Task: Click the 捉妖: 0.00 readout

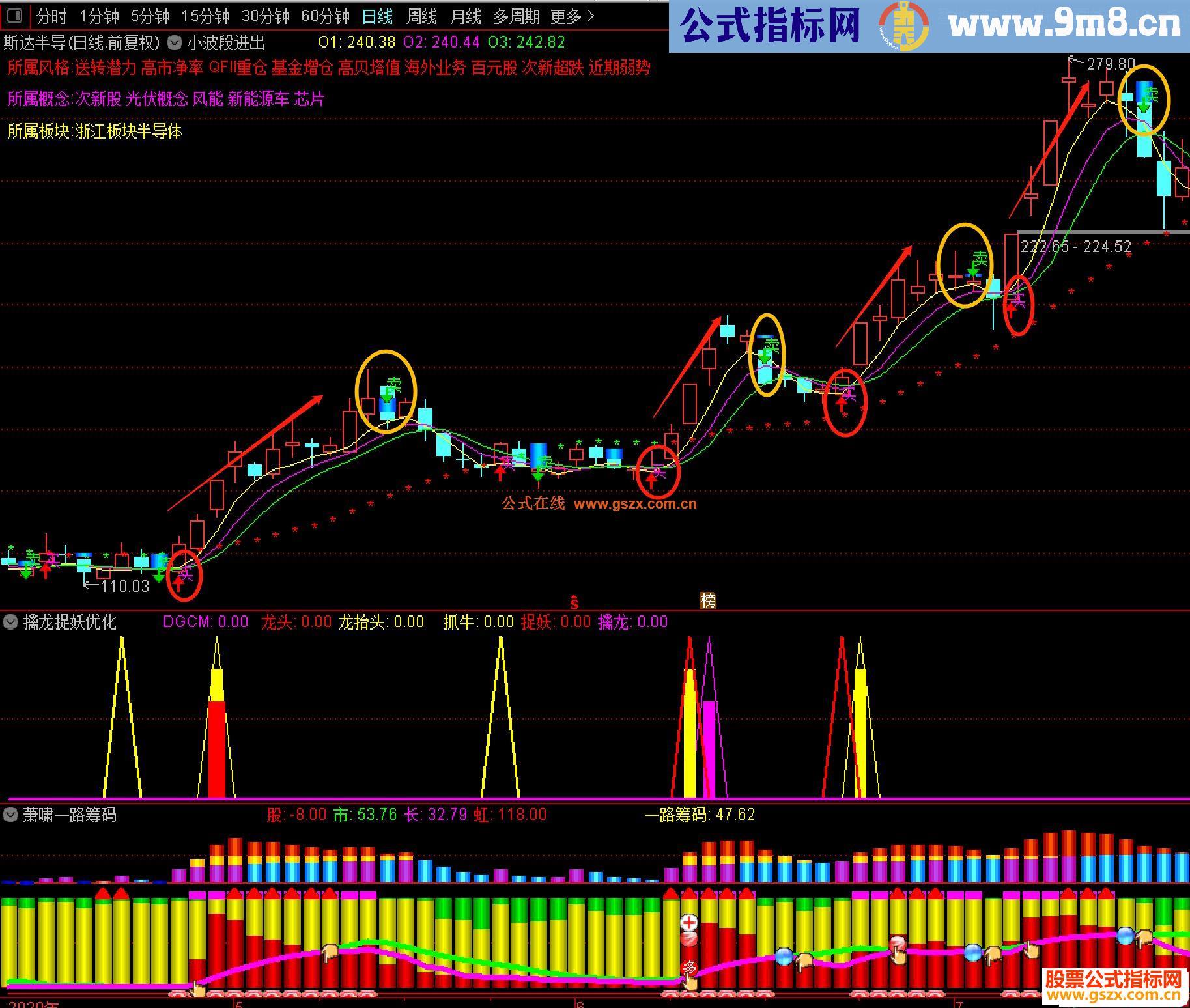Action: click(x=556, y=622)
